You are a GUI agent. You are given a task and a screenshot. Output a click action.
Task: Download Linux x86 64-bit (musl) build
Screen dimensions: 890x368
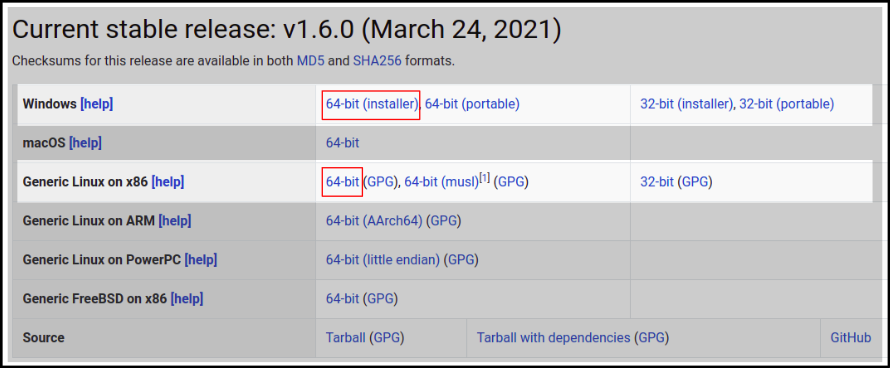tap(442, 182)
